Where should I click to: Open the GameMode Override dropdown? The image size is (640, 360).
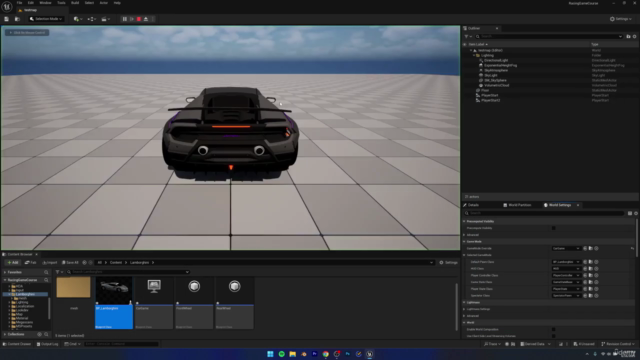pos(566,248)
